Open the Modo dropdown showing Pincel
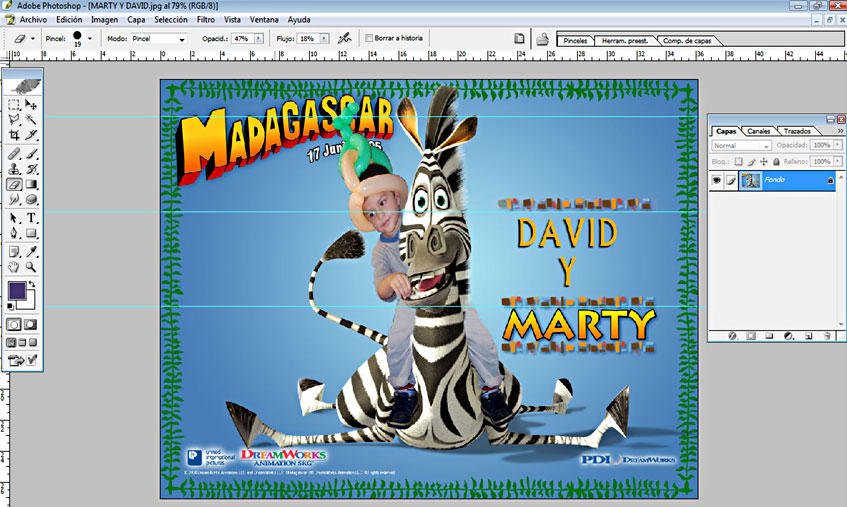The width and height of the screenshot is (847, 507). point(159,39)
